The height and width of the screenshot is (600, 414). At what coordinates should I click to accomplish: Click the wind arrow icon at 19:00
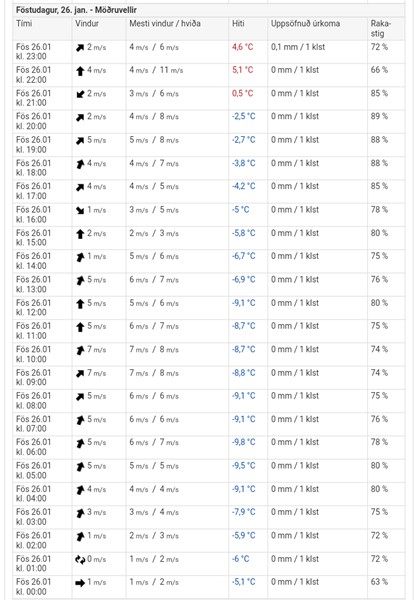coord(80,141)
